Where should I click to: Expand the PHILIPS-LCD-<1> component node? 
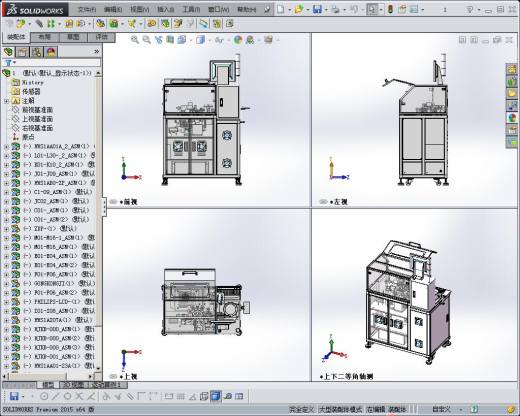tap(6, 302)
